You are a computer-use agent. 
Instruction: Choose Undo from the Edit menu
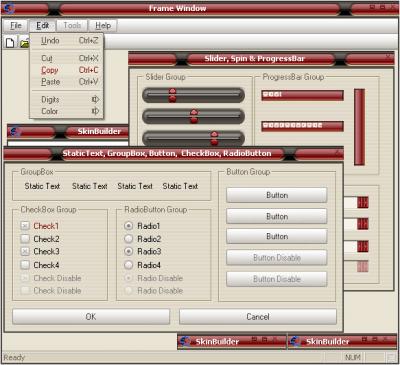tap(67, 41)
